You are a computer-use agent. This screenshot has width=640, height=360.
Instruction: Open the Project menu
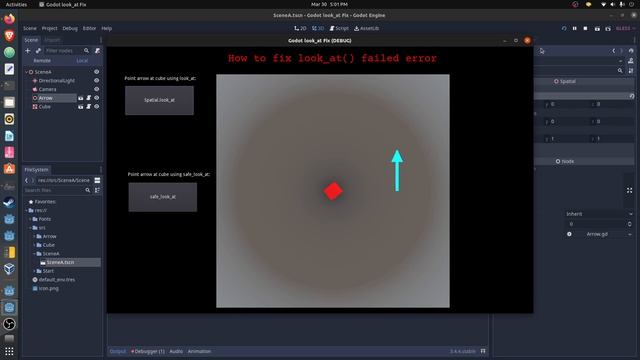click(x=49, y=29)
